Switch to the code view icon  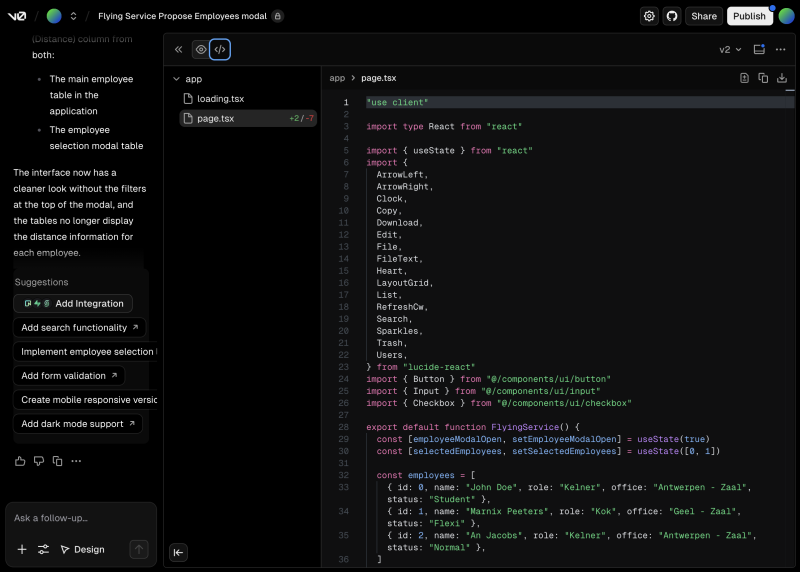(x=220, y=49)
